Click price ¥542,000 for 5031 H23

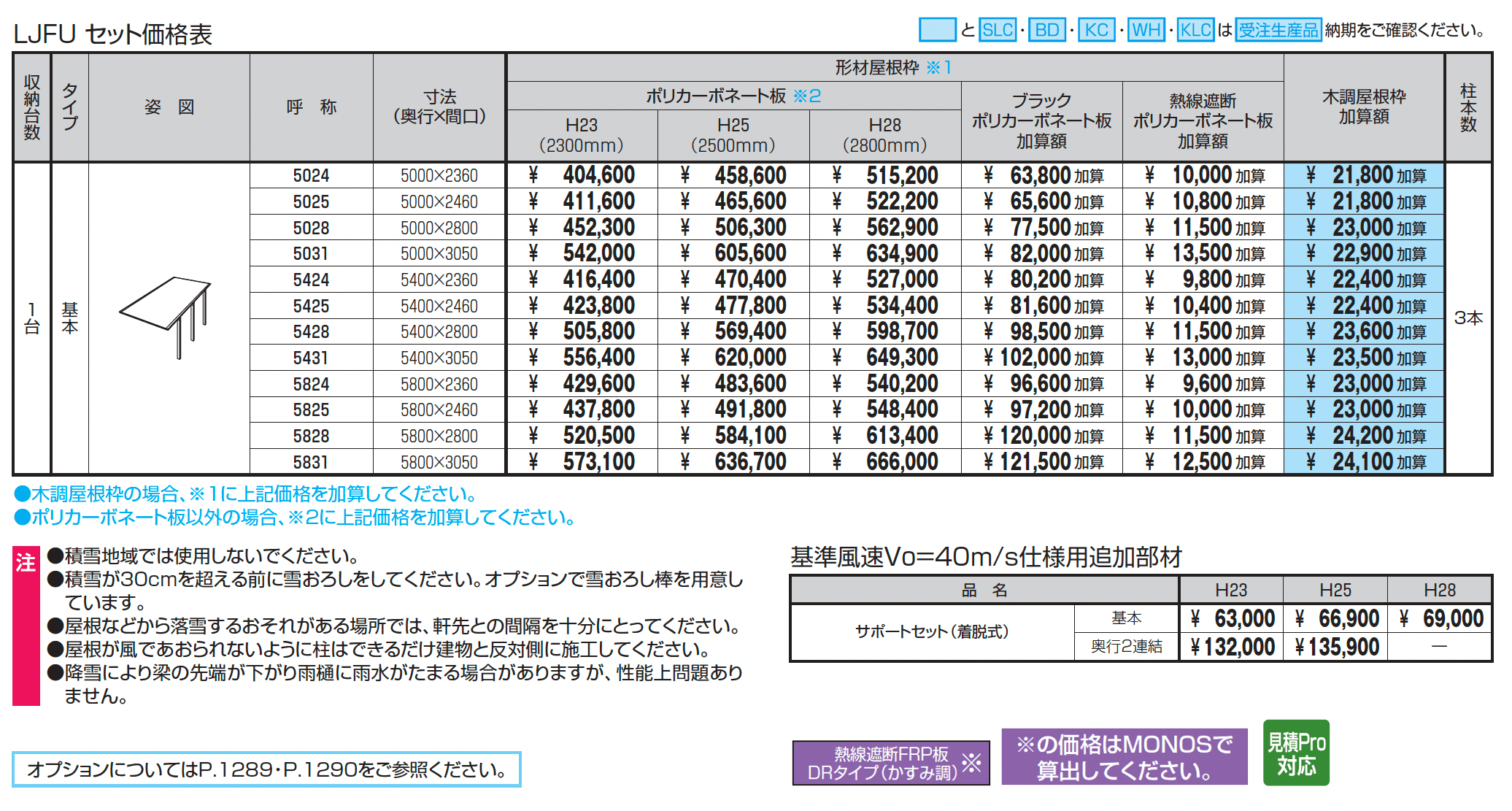click(x=582, y=254)
